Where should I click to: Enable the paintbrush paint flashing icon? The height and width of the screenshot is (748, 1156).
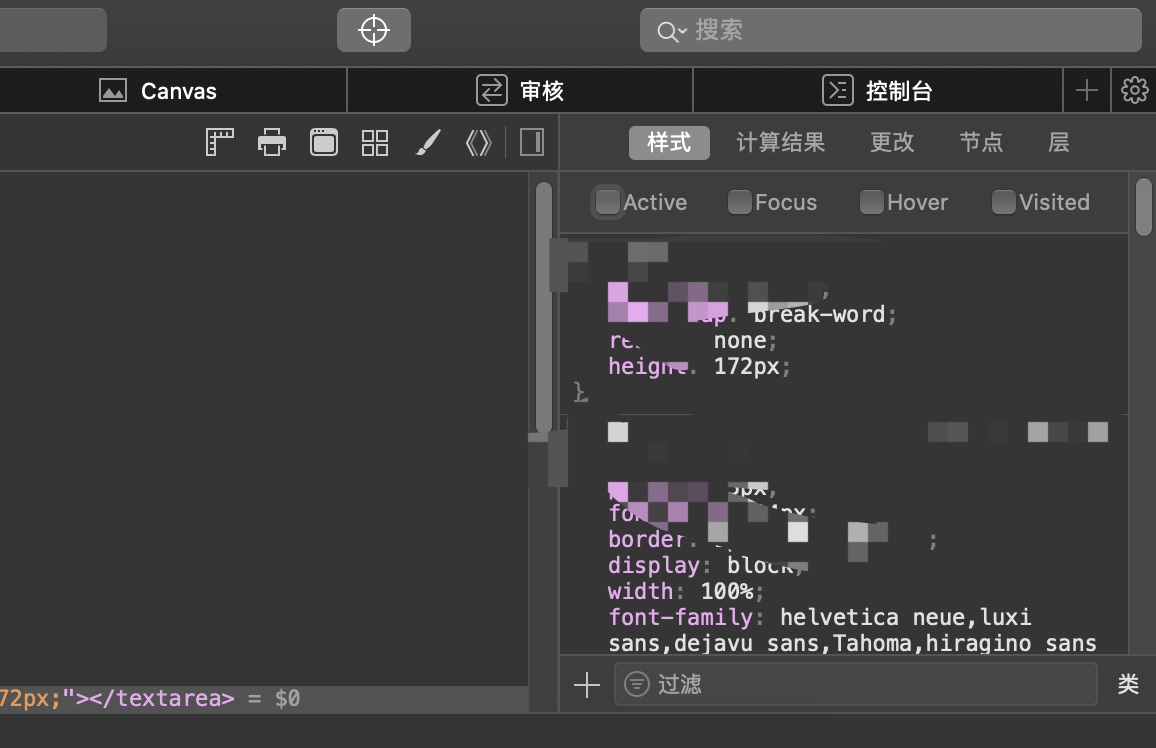coord(428,143)
